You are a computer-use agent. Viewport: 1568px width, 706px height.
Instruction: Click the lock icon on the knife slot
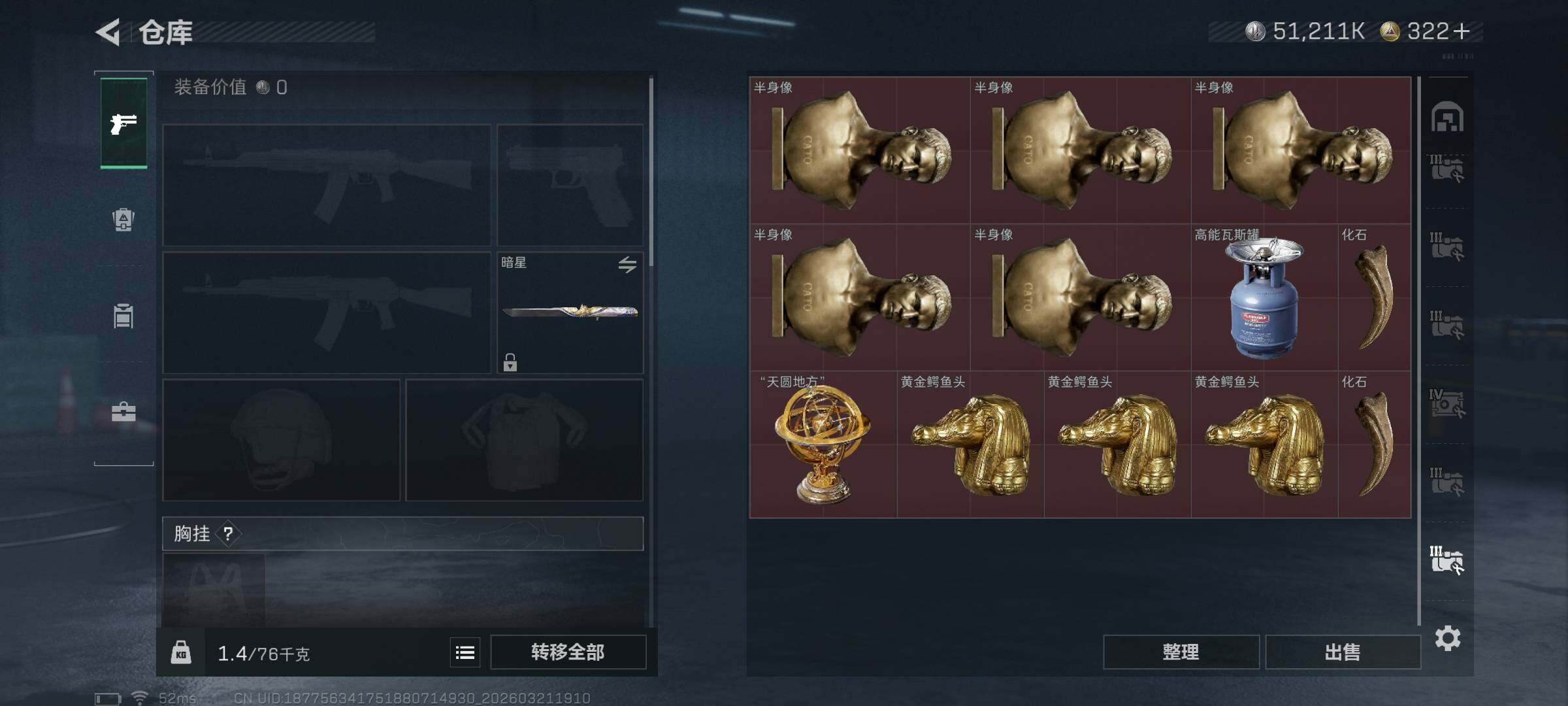tap(510, 361)
